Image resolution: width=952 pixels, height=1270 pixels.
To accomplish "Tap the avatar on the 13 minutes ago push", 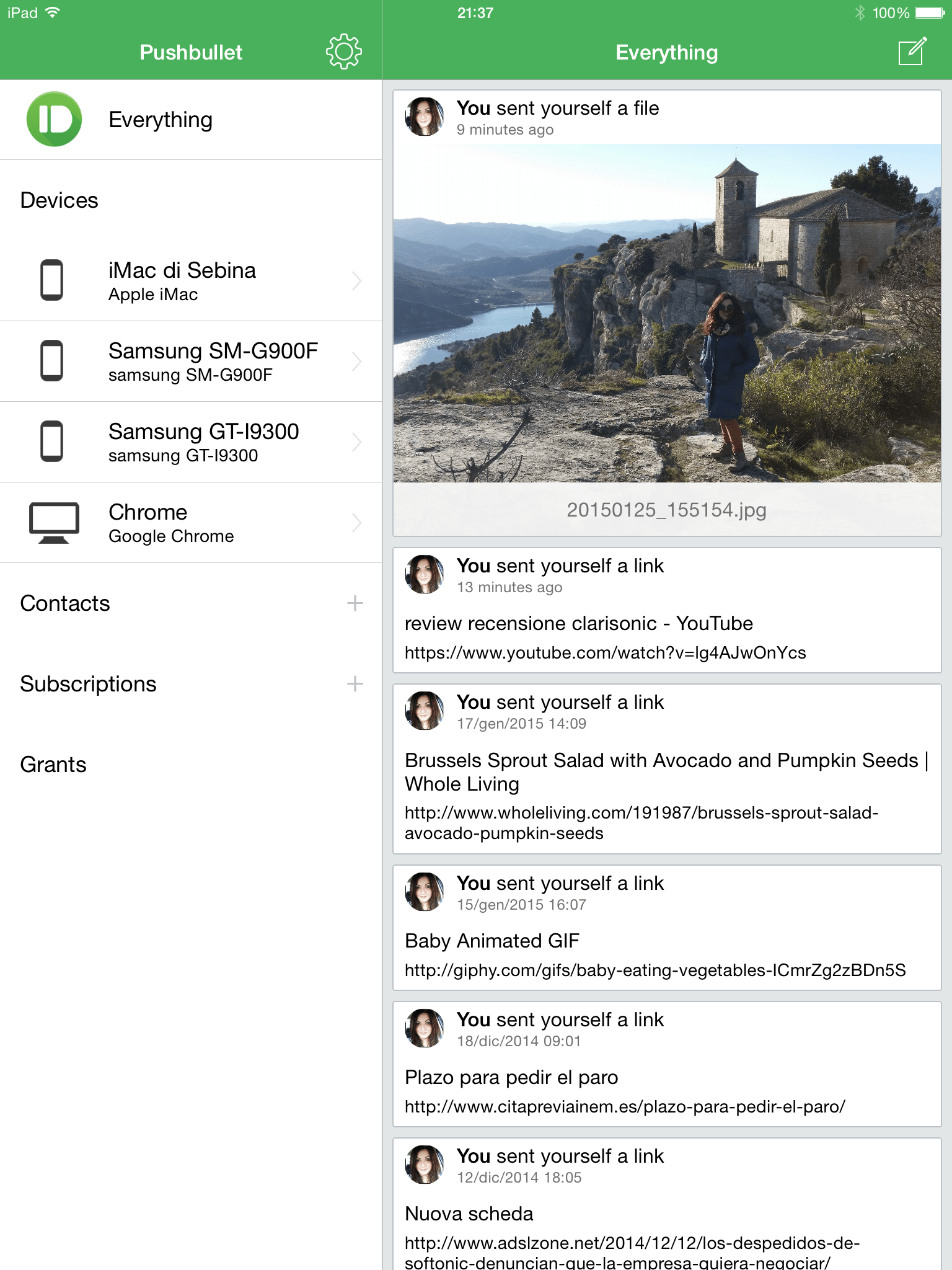I will (425, 574).
